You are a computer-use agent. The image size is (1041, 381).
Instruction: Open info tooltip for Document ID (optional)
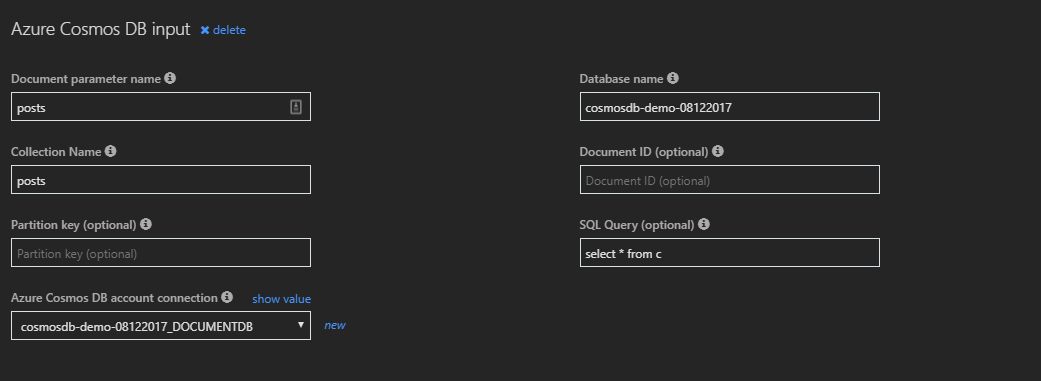pyautogui.click(x=718, y=151)
